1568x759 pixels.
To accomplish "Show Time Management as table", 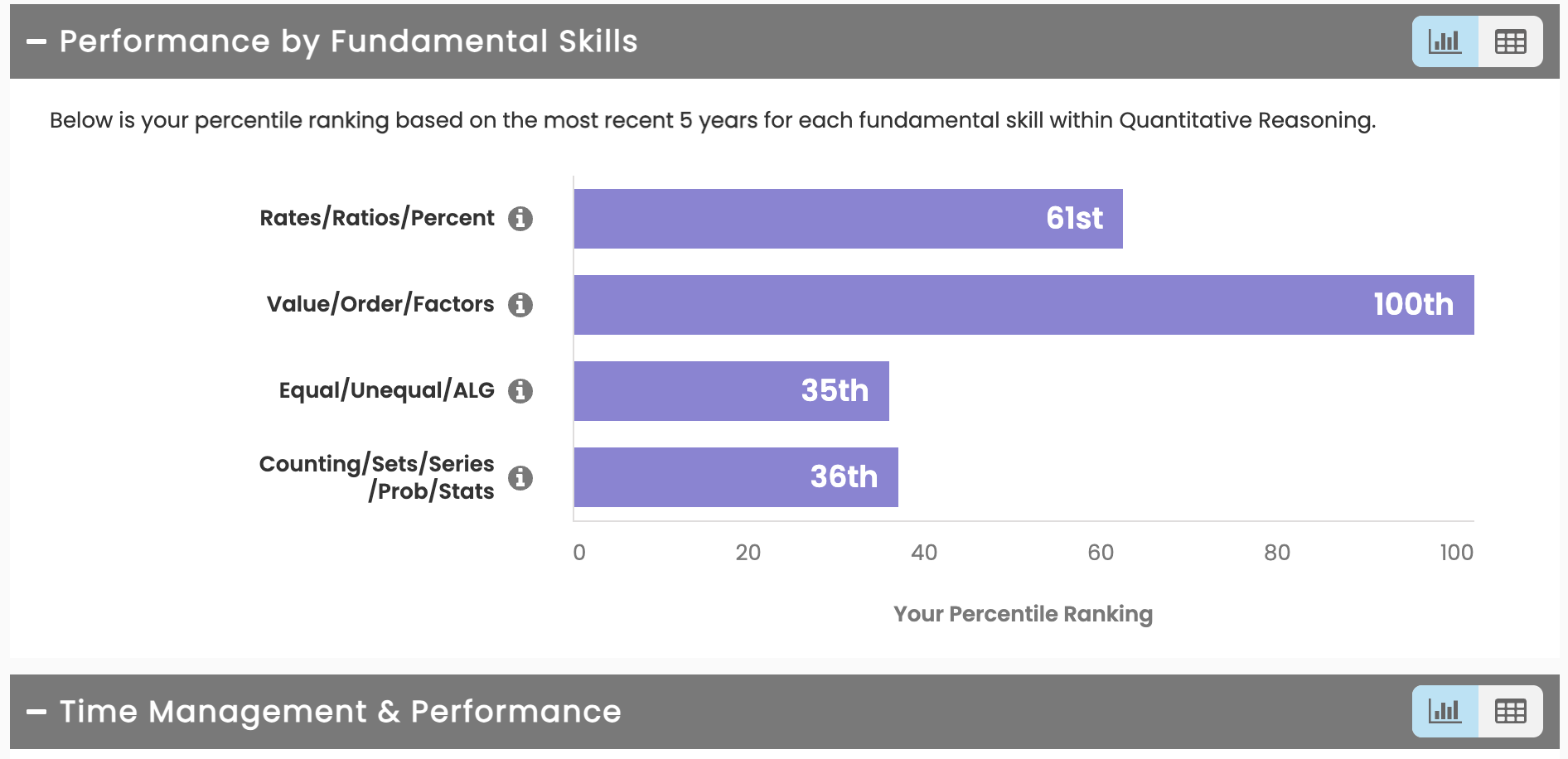I will [1510, 711].
